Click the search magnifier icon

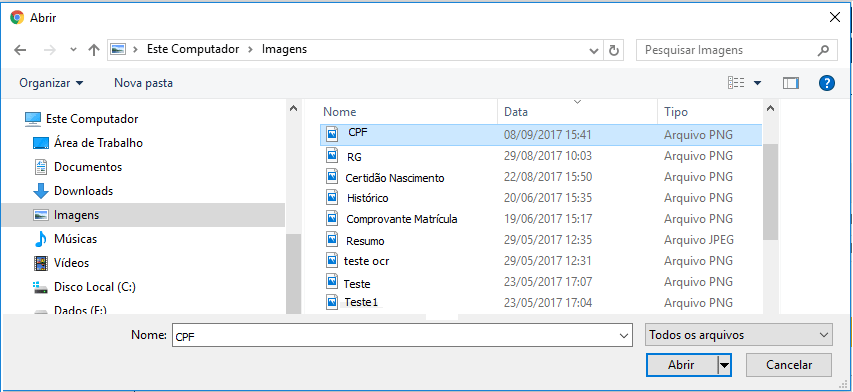click(x=824, y=51)
